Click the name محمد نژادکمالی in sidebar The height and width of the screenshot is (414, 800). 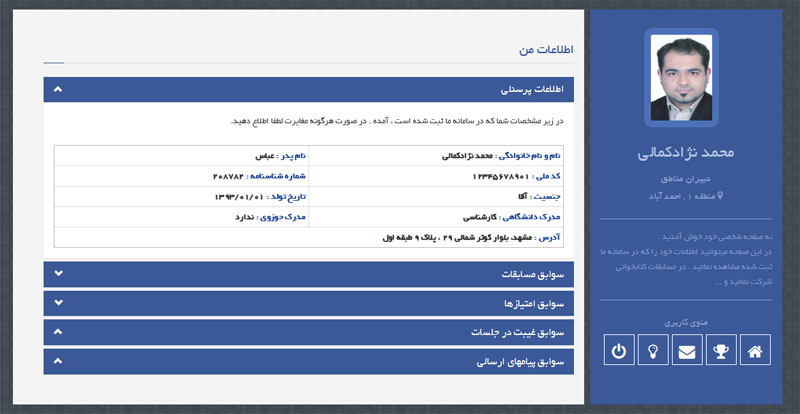click(685, 153)
